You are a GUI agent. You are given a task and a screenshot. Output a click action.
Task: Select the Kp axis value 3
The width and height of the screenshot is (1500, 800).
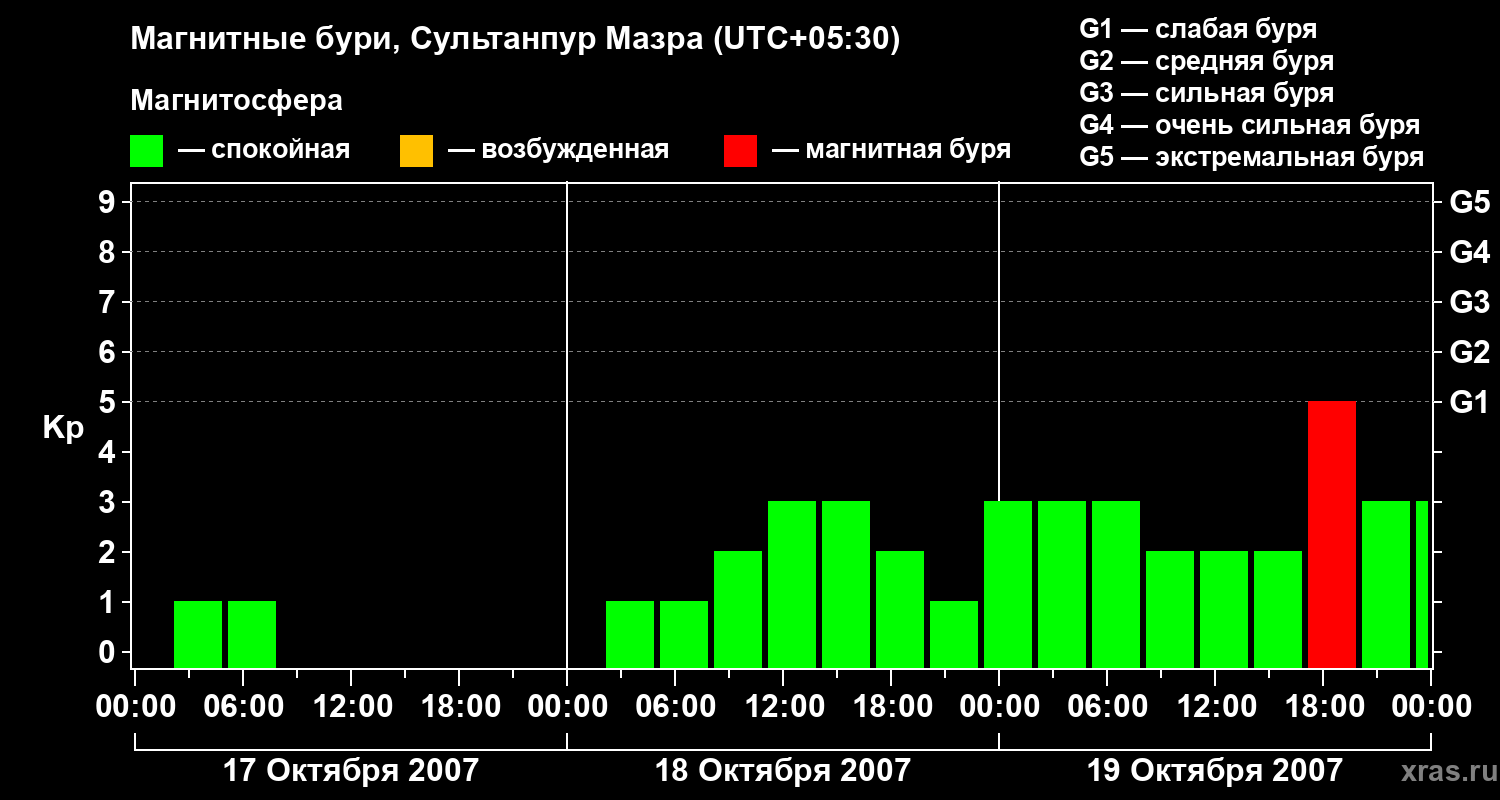[109, 502]
